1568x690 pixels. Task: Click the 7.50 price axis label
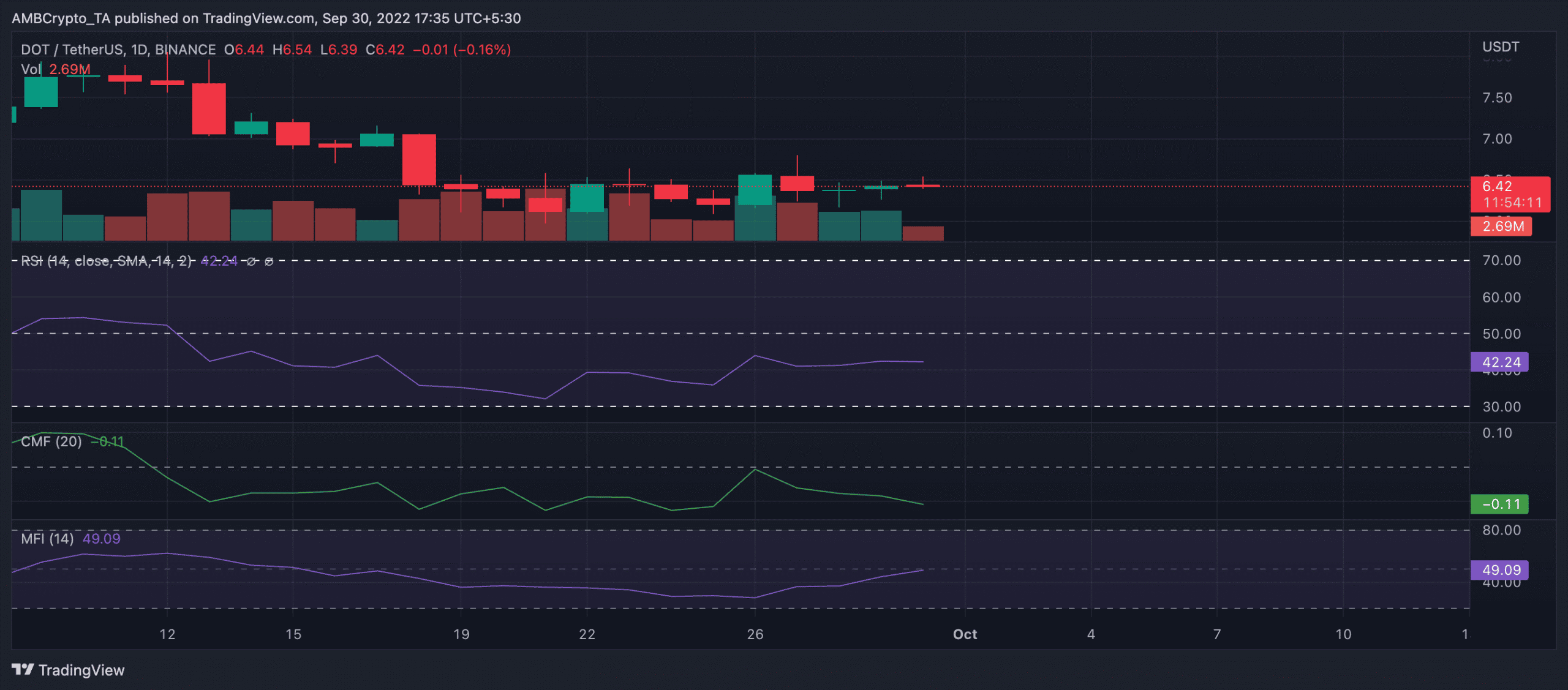pyautogui.click(x=1497, y=98)
